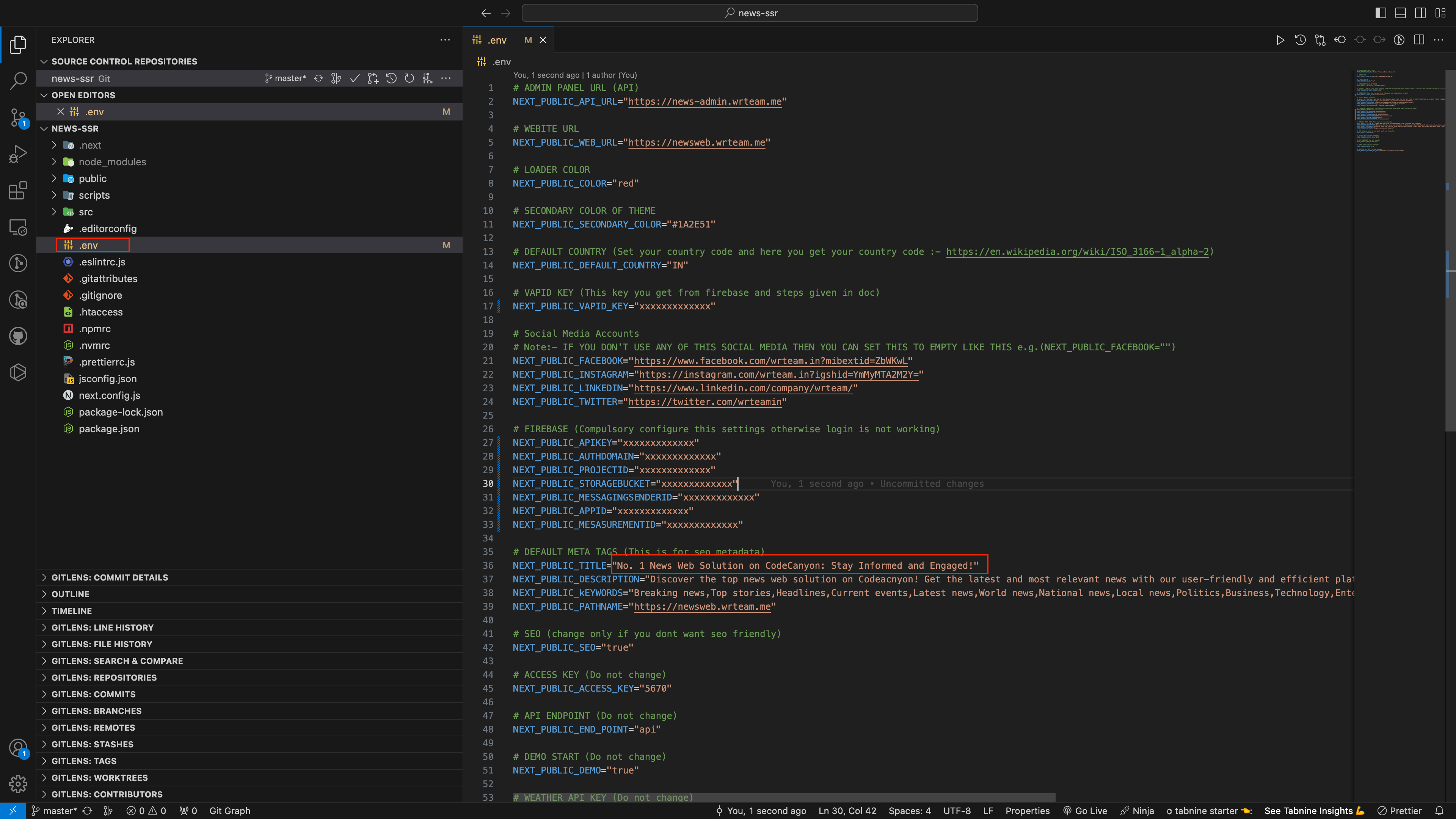The height and width of the screenshot is (819, 1456).
Task: Toggle the primary side bar layout button
Action: (1380, 13)
